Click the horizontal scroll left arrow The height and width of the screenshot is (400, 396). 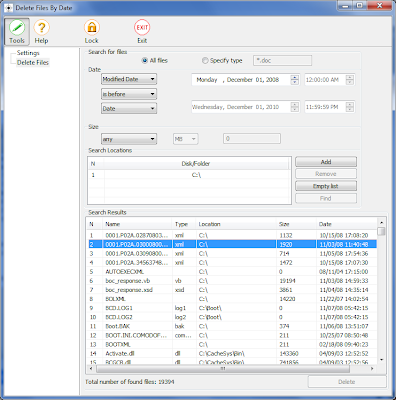point(91,369)
